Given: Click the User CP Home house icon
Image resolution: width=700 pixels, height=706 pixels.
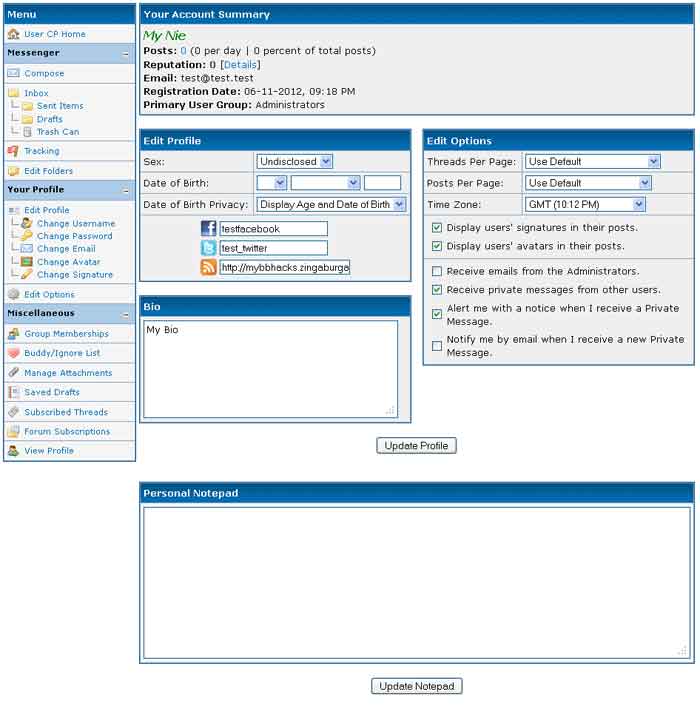Looking at the screenshot, I should (13, 34).
